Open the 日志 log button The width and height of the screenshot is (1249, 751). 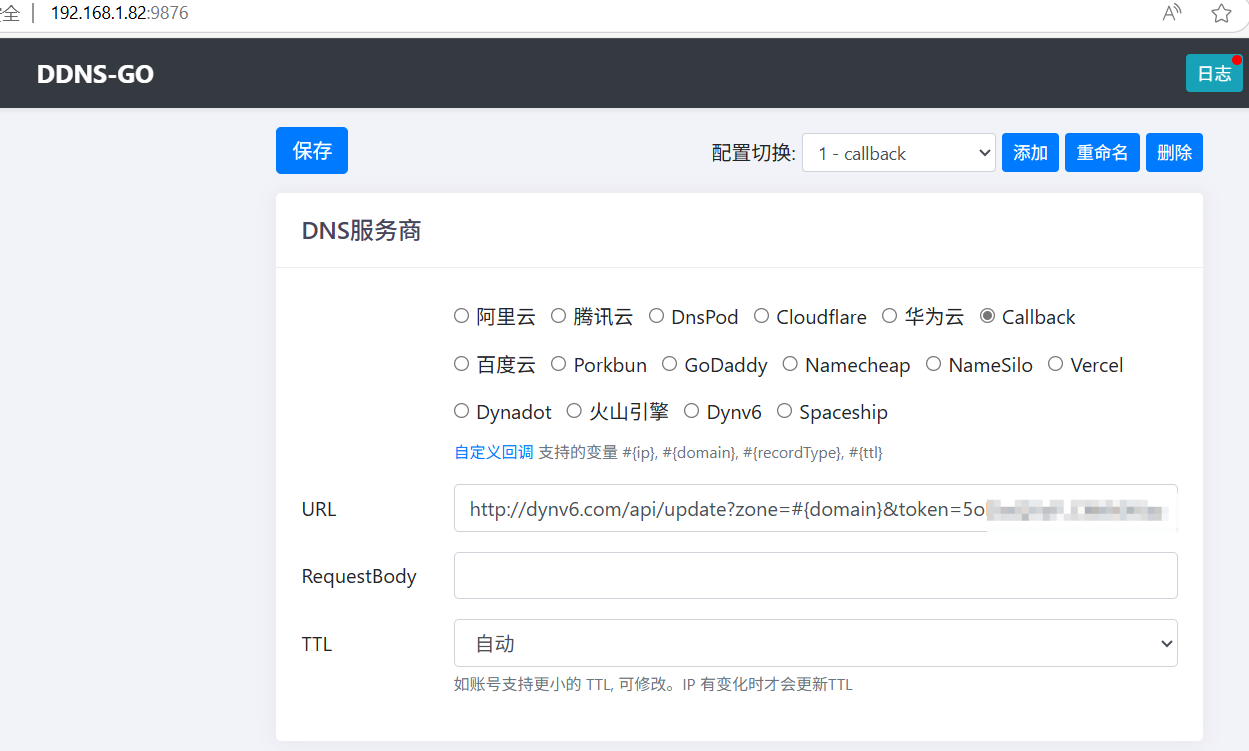point(1213,74)
